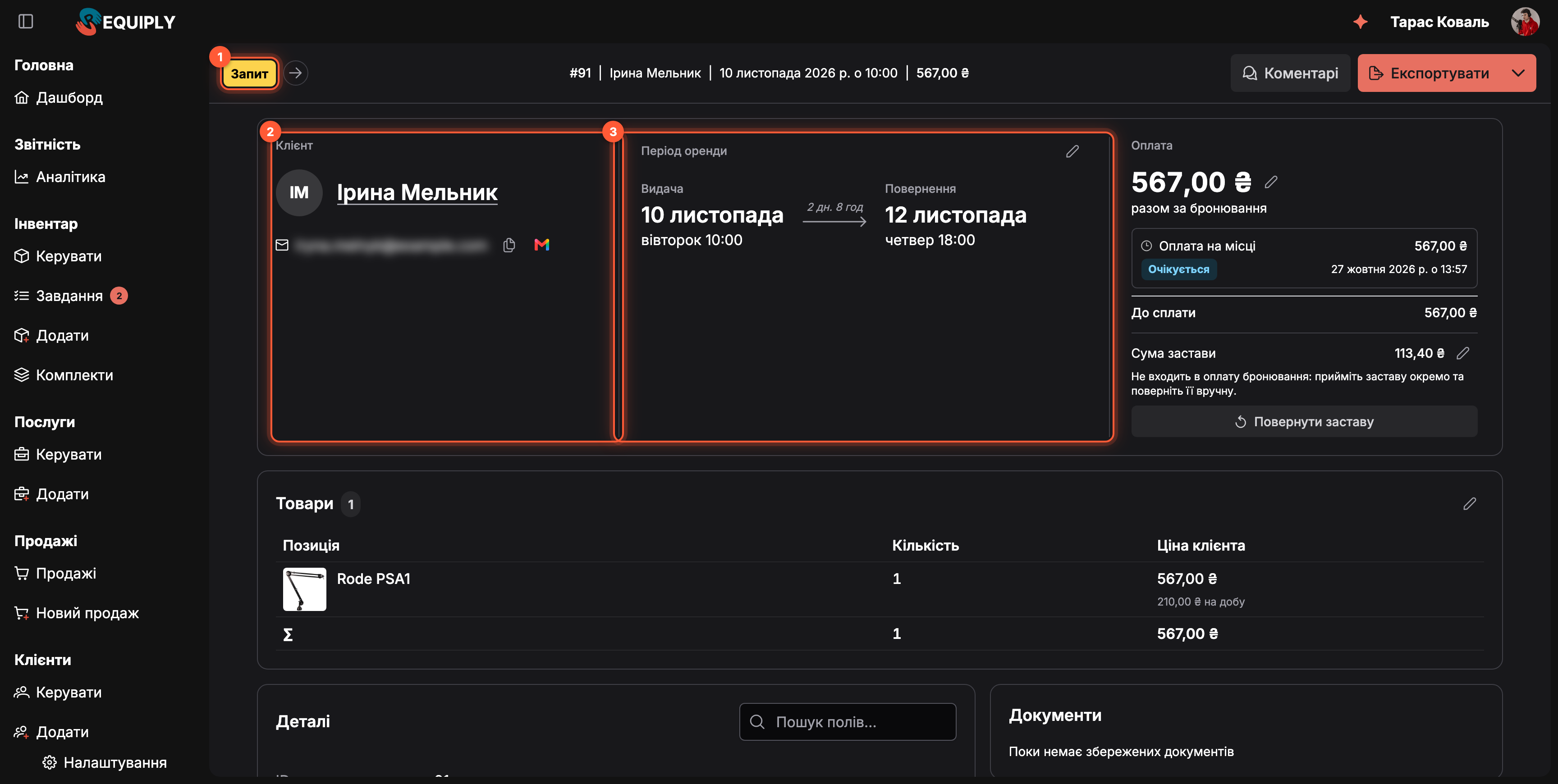
Task: Open the Коментарі panel
Action: 1290,73
